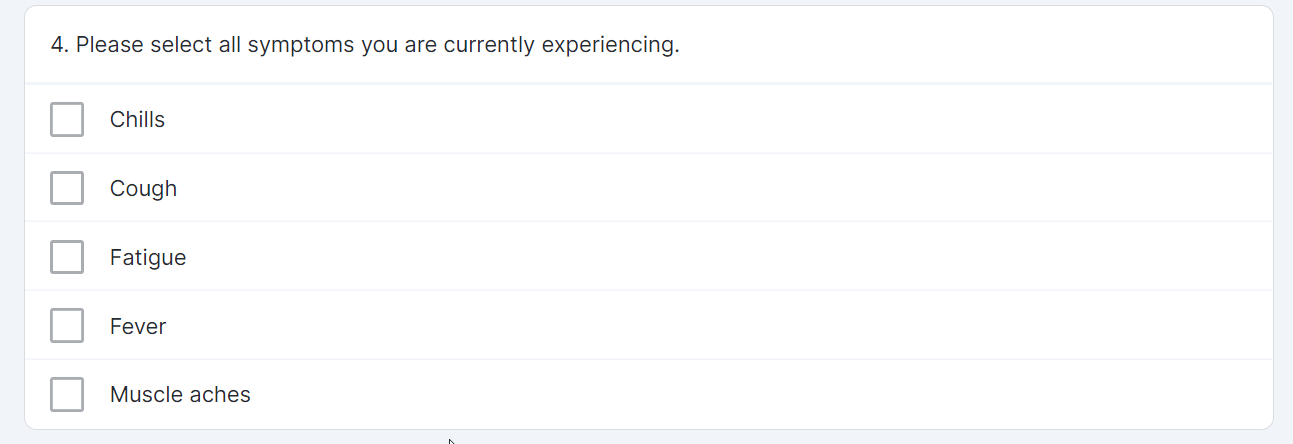Screen dimensions: 1293x444
Task: Tick the Chills checkbox
Action: pyautogui.click(x=67, y=120)
